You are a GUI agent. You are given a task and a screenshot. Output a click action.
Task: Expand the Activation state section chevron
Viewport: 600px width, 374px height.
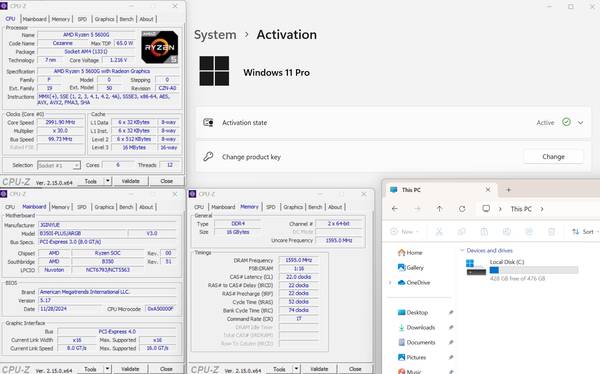(580, 122)
